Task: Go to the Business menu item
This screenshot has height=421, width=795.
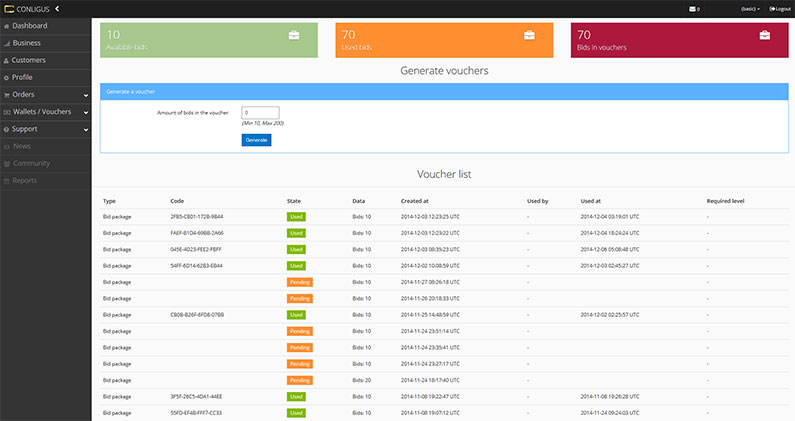Action: (27, 43)
